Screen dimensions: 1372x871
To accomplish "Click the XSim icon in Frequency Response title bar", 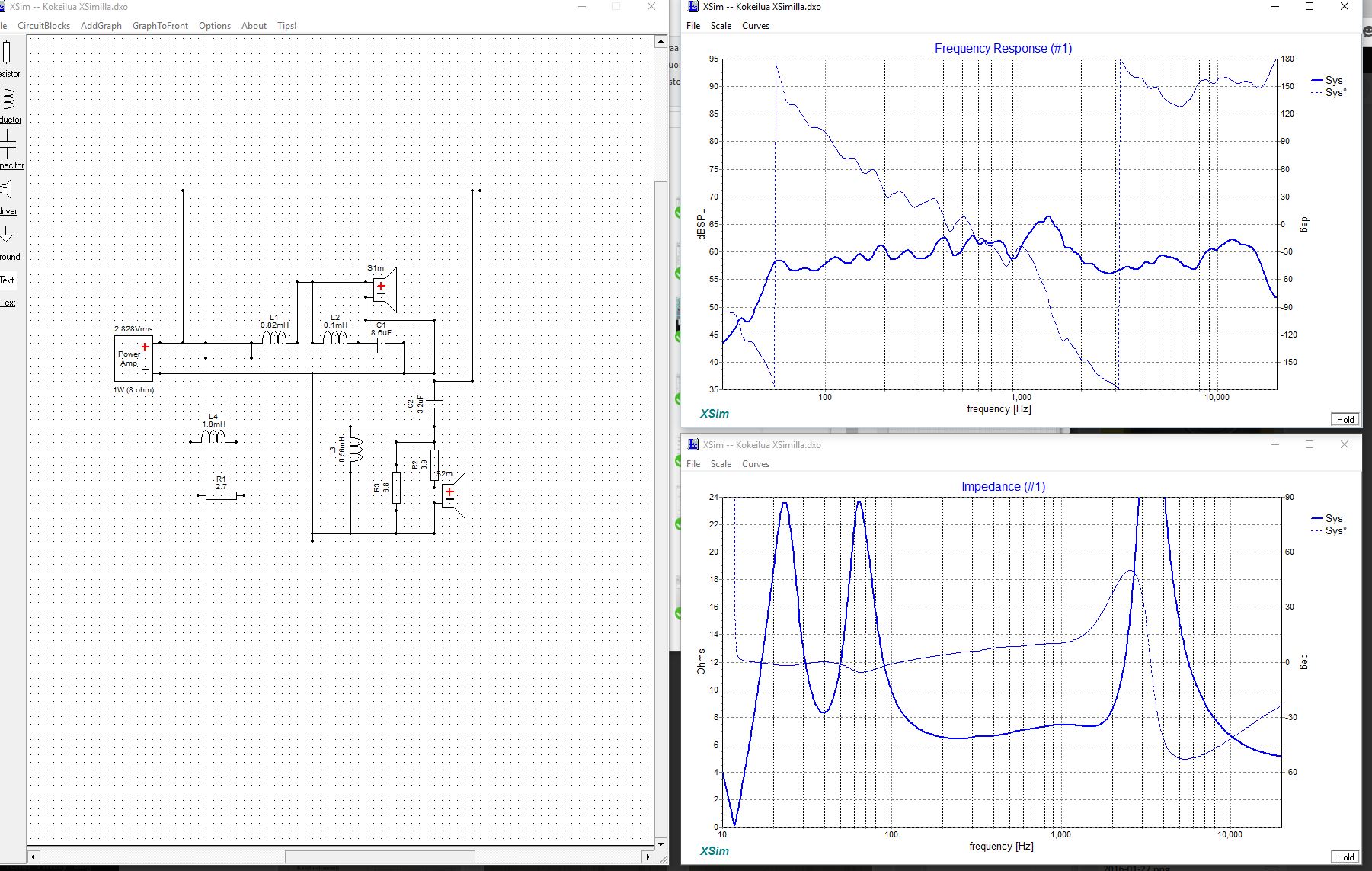I will (x=692, y=7).
